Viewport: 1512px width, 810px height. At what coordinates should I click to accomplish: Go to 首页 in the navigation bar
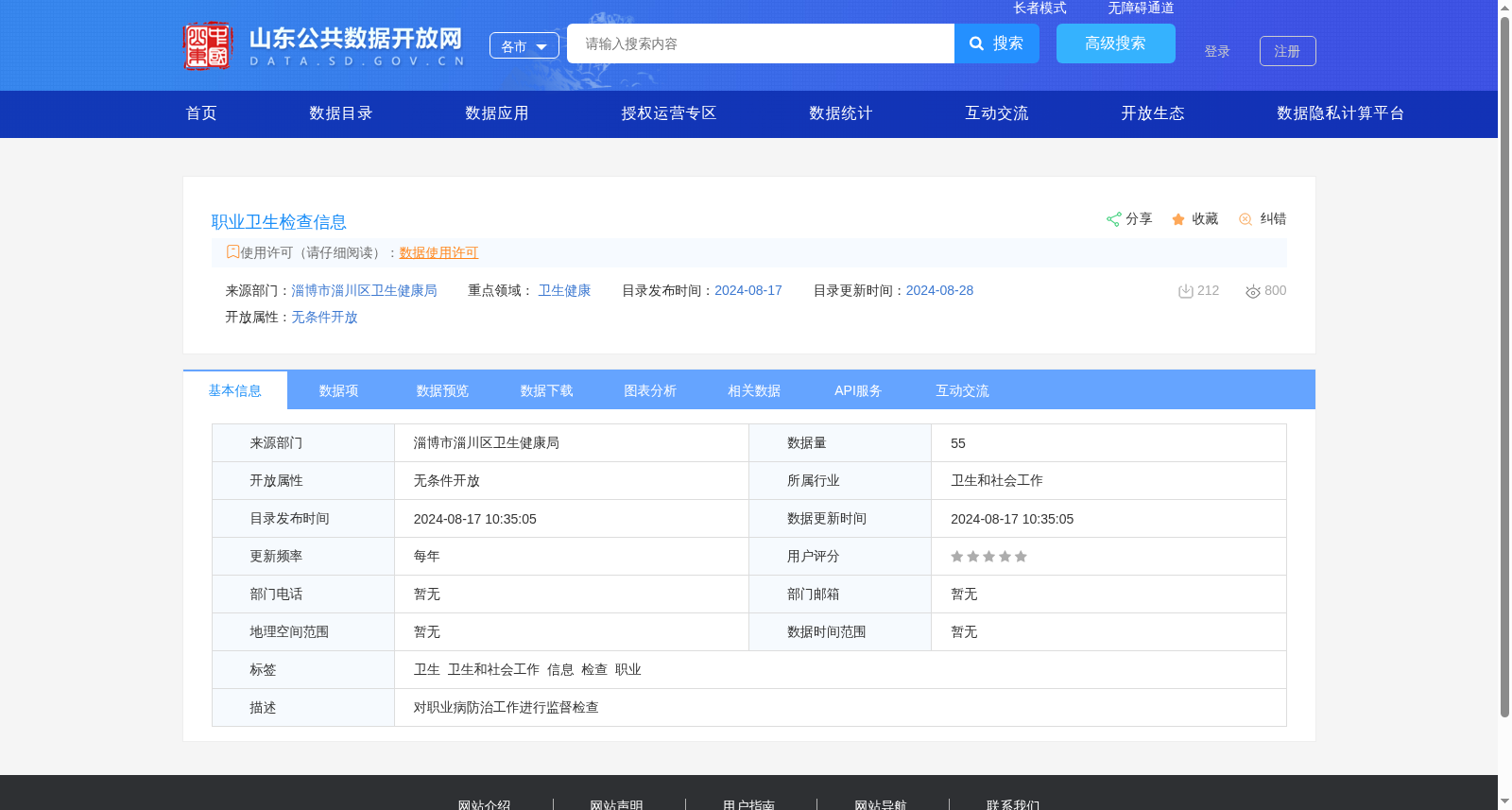[201, 113]
